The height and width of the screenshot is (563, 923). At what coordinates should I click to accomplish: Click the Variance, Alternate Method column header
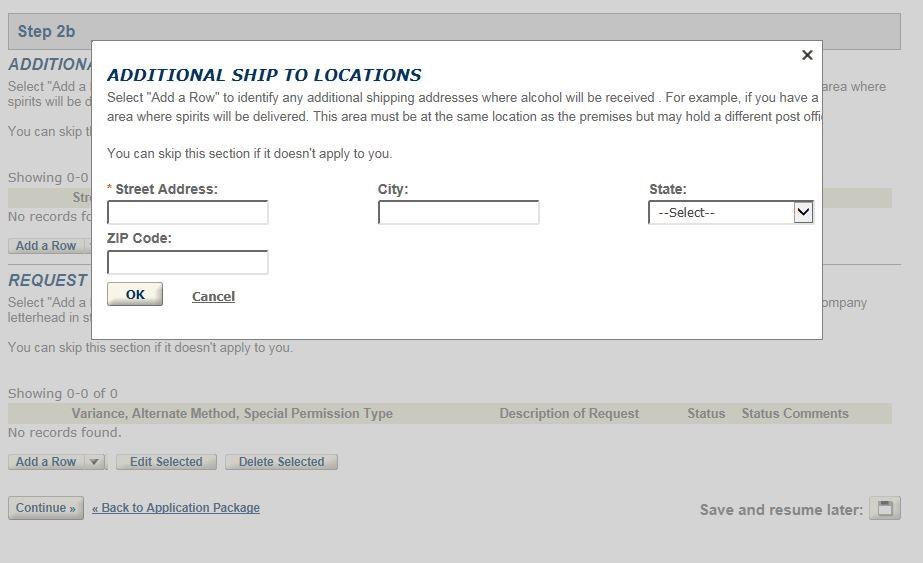tap(232, 414)
